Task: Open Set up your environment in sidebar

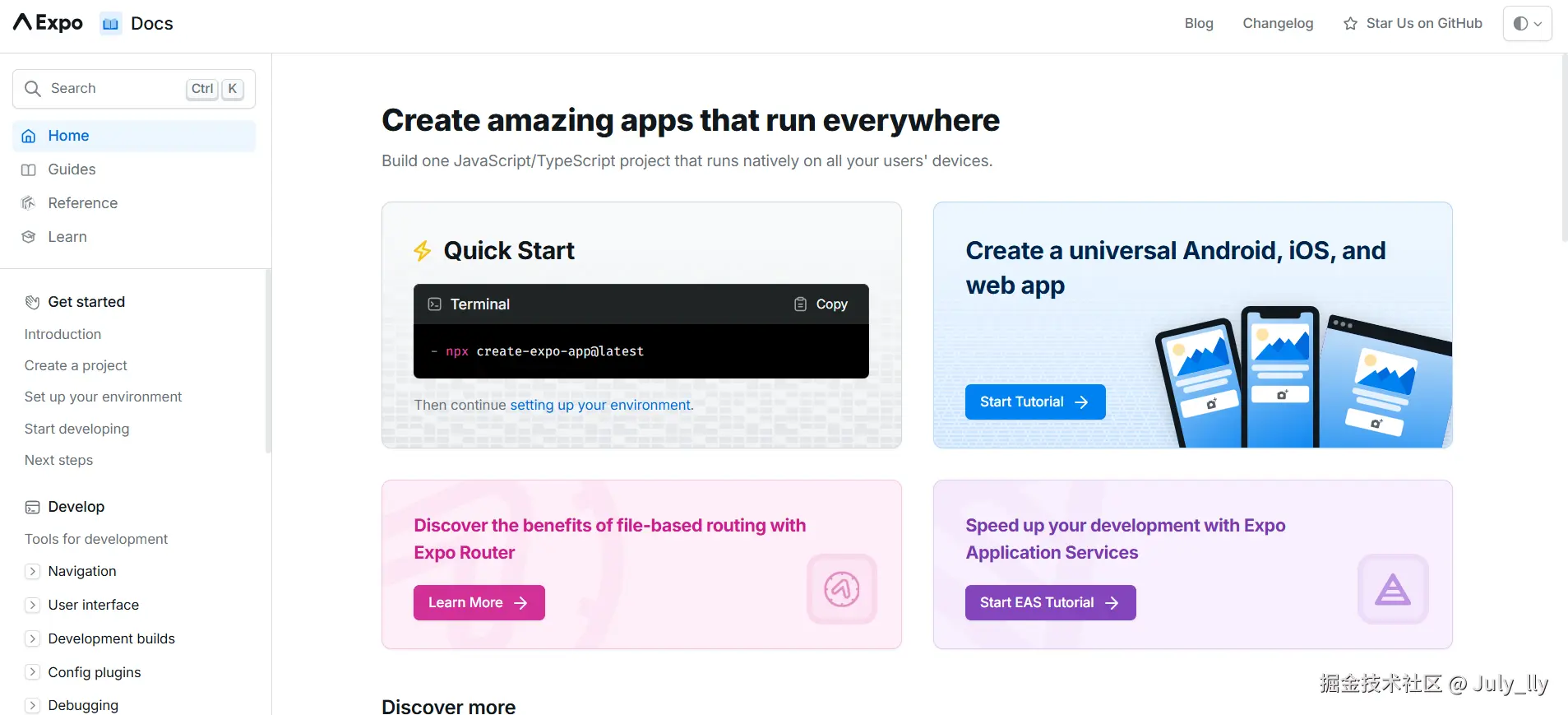Action: 103,397
